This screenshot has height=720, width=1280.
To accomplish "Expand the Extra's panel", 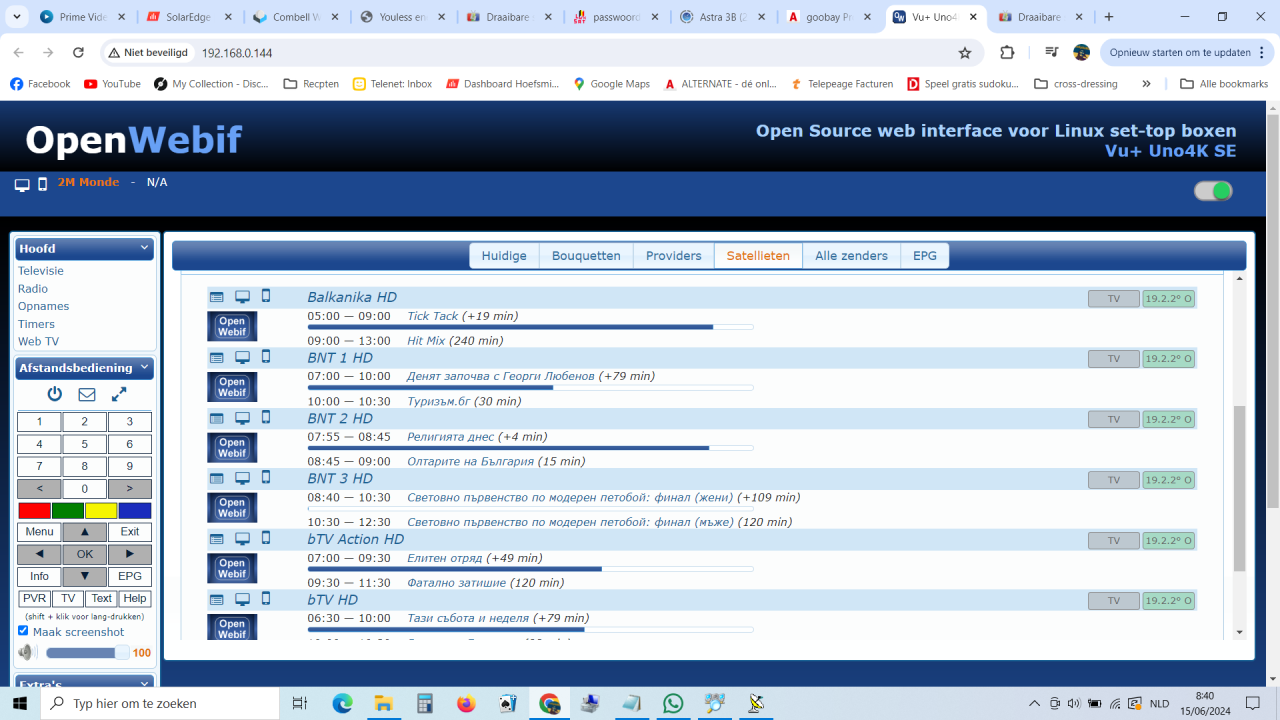I will click(x=144, y=684).
